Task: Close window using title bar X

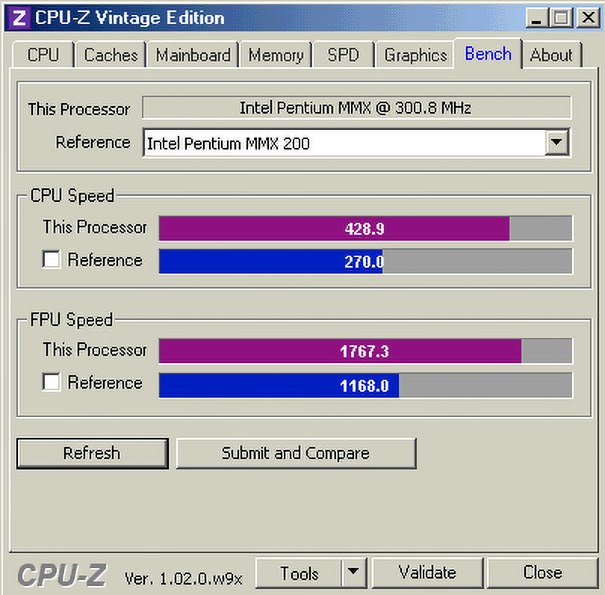Action: [588, 18]
